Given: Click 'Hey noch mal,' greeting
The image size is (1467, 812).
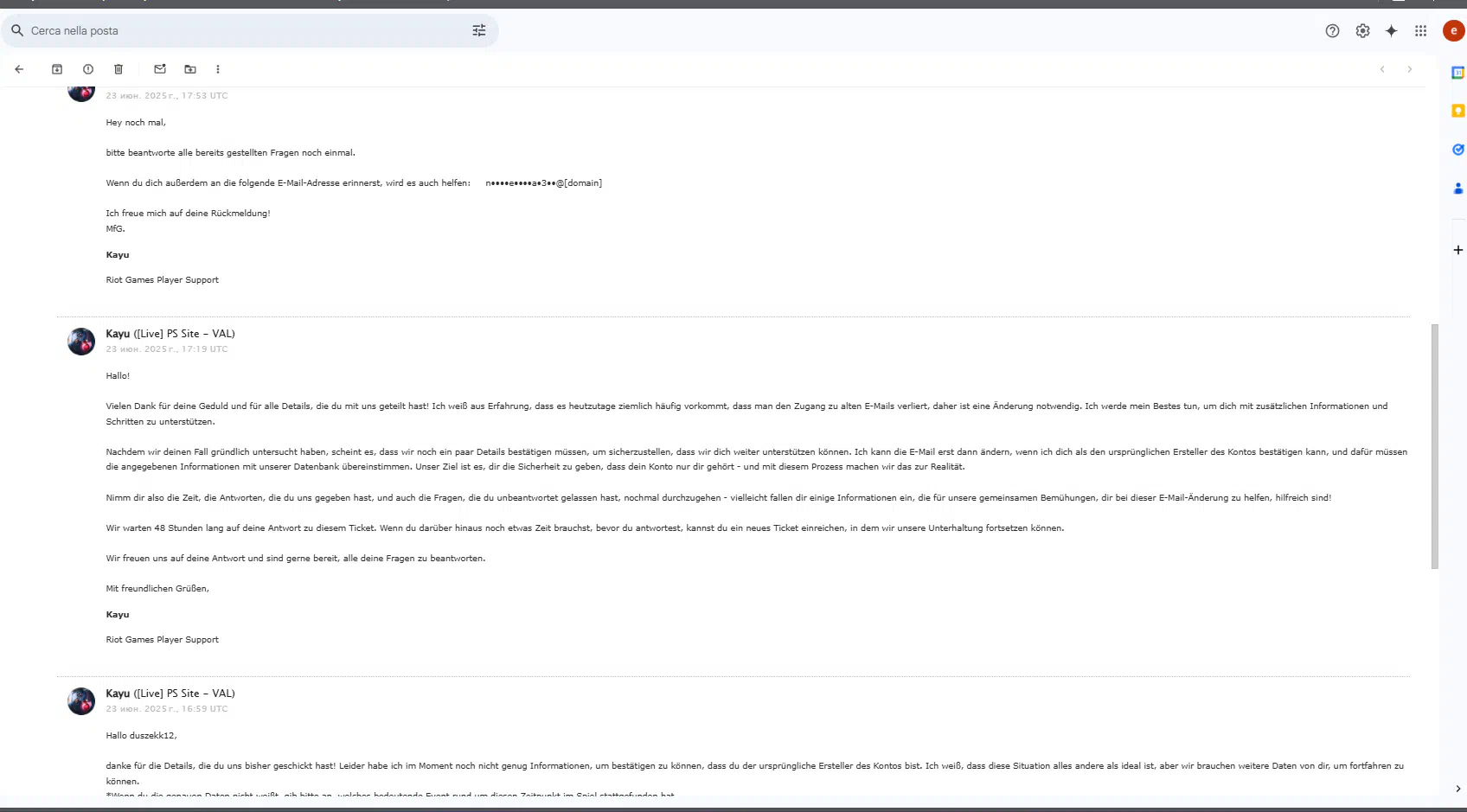Looking at the screenshot, I should (136, 123).
